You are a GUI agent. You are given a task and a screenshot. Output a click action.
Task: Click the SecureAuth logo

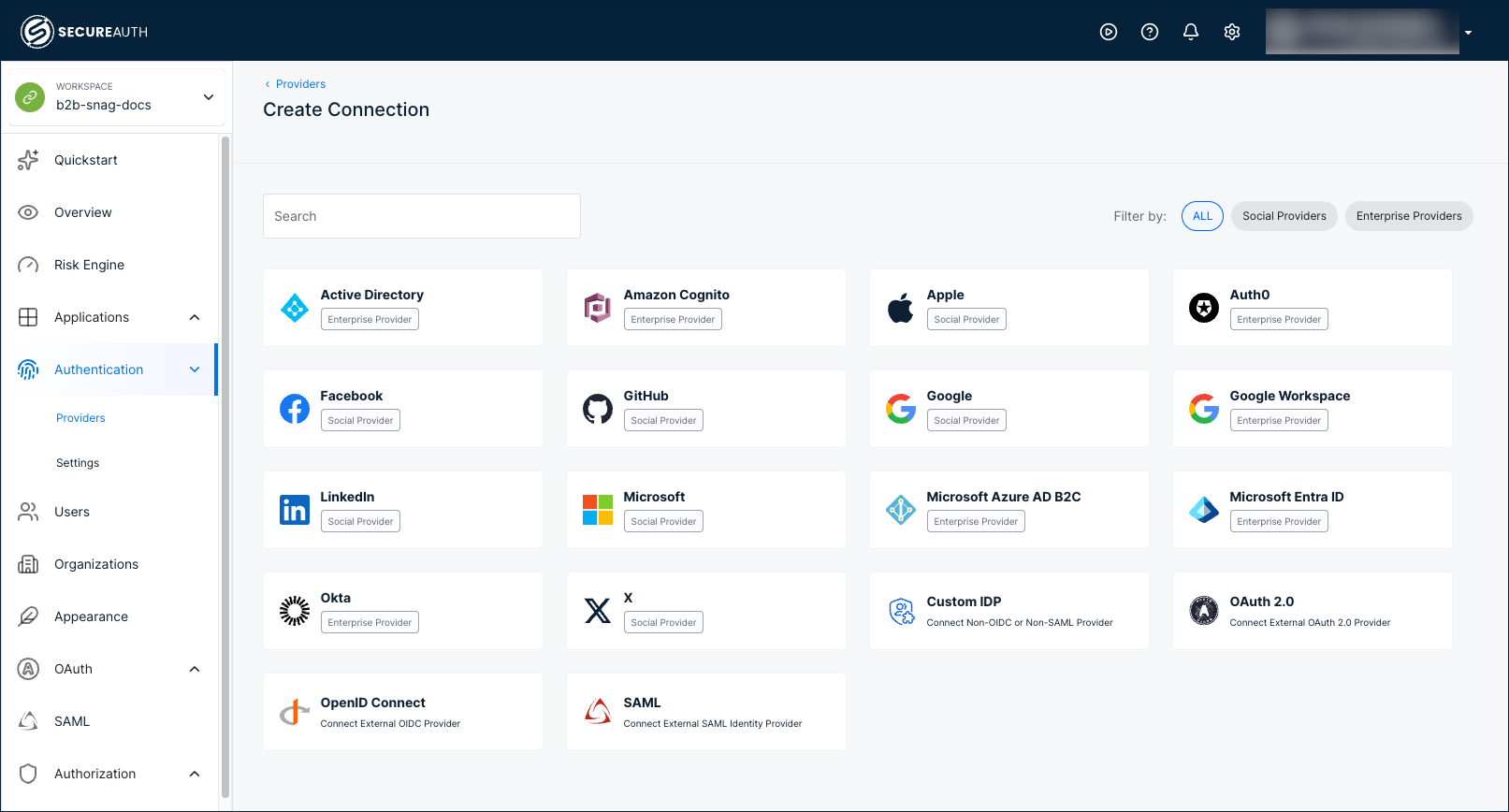click(x=84, y=32)
